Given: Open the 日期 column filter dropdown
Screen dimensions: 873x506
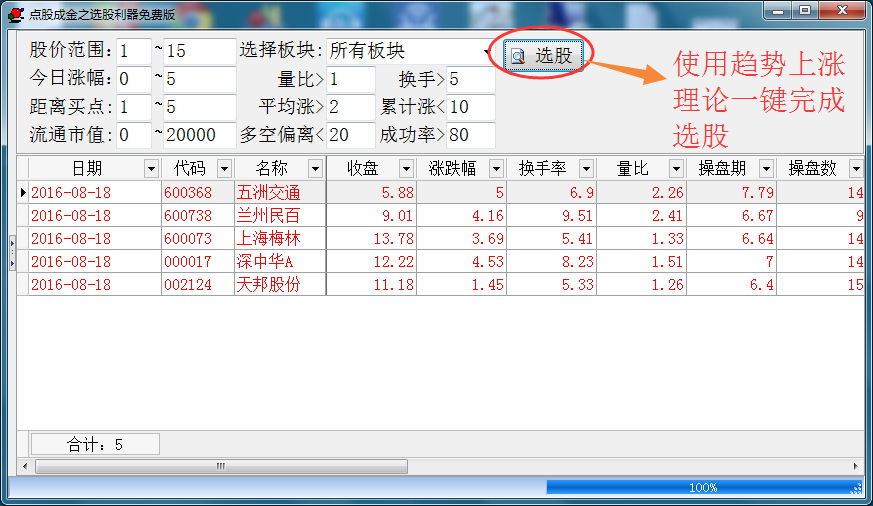Looking at the screenshot, I should coord(151,169).
